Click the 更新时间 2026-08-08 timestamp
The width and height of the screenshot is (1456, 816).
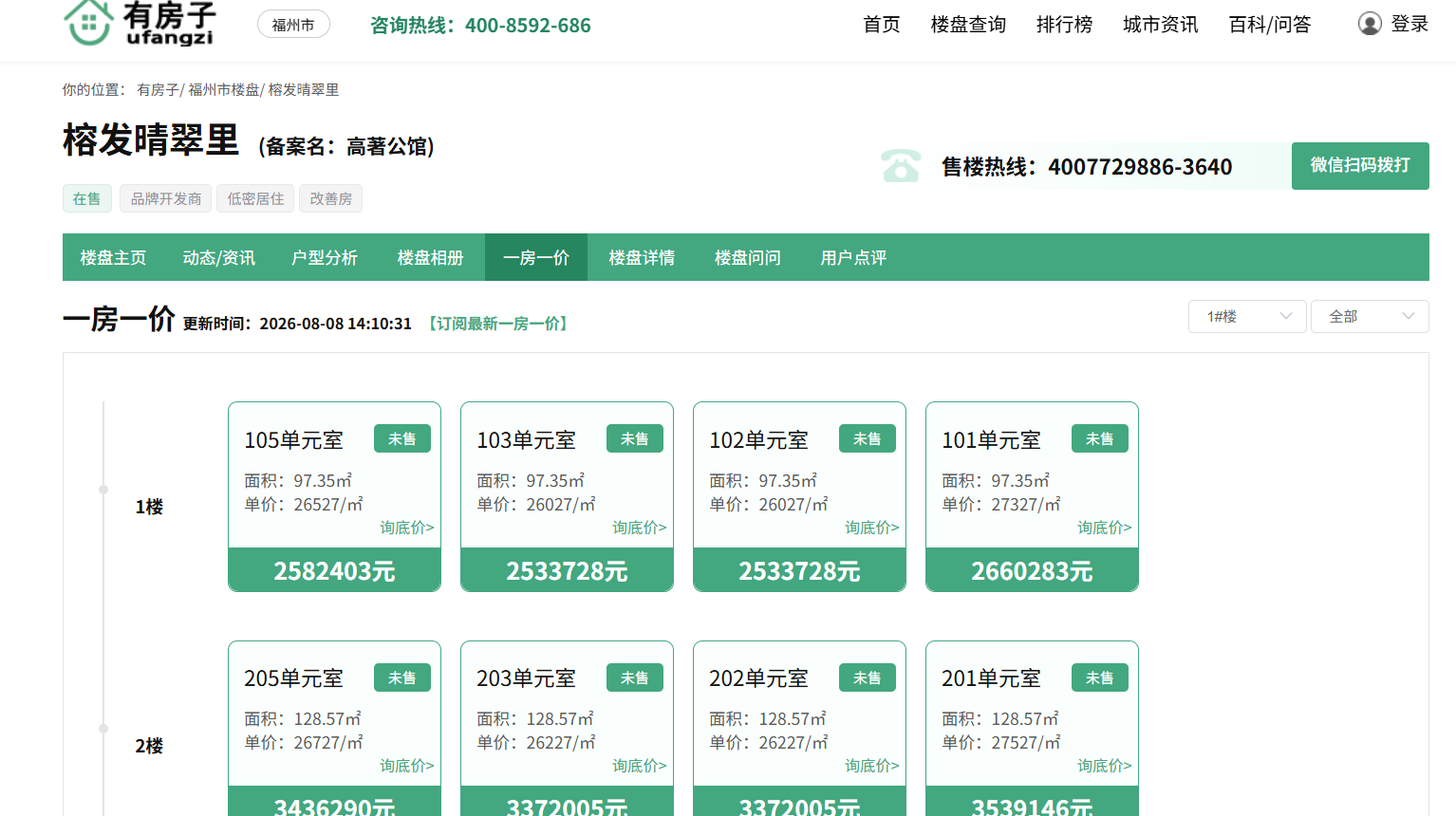pyautogui.click(x=297, y=324)
